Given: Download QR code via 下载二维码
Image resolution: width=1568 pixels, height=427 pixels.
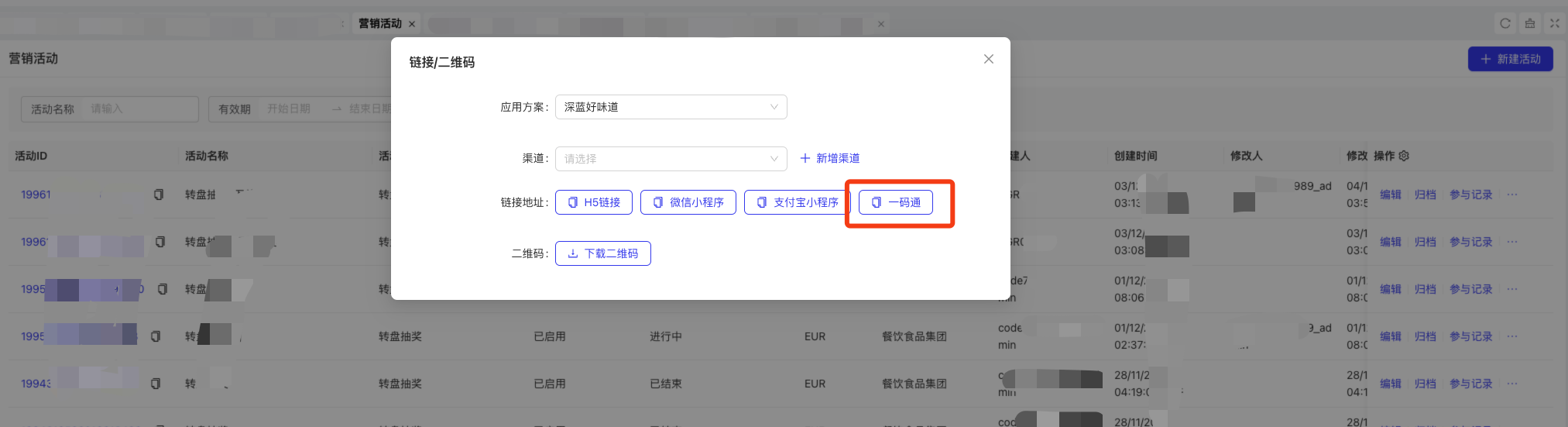Looking at the screenshot, I should coord(603,253).
